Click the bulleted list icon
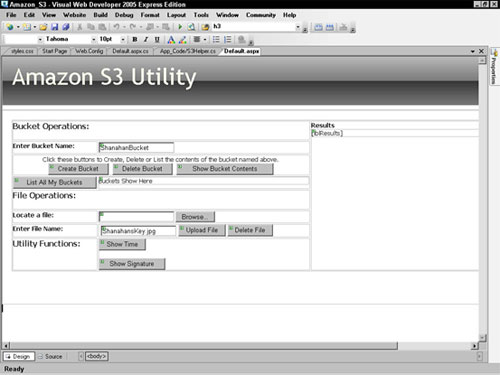 click(x=216, y=39)
